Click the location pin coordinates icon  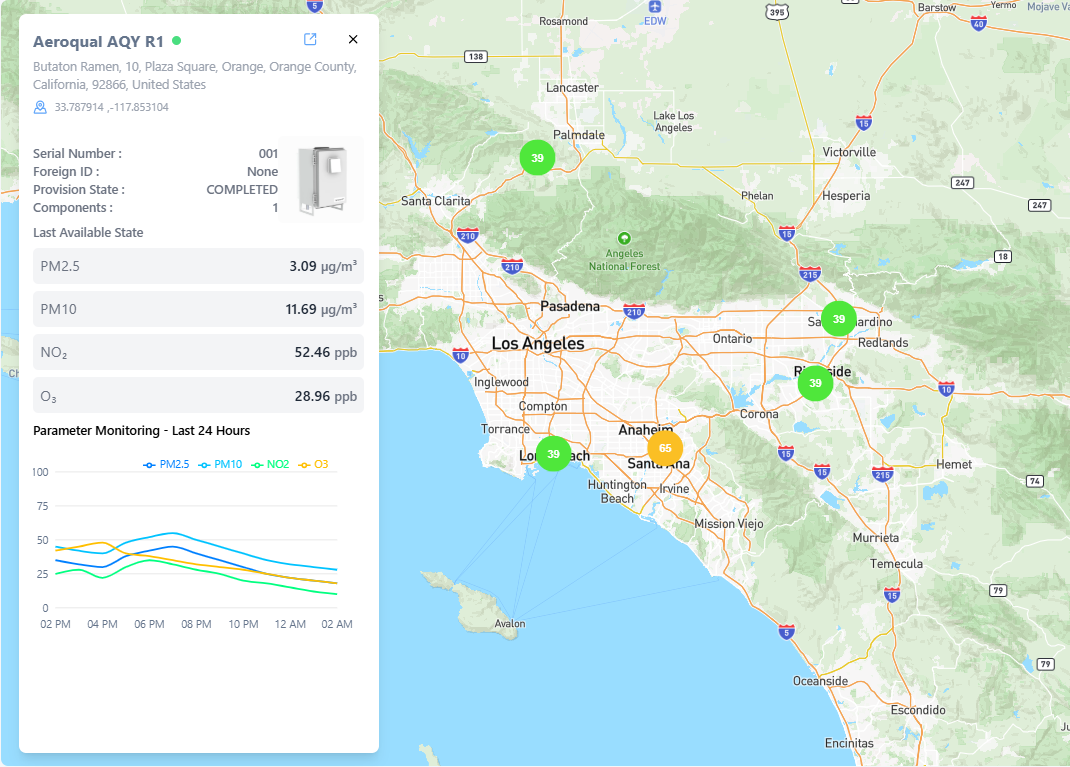[40, 107]
